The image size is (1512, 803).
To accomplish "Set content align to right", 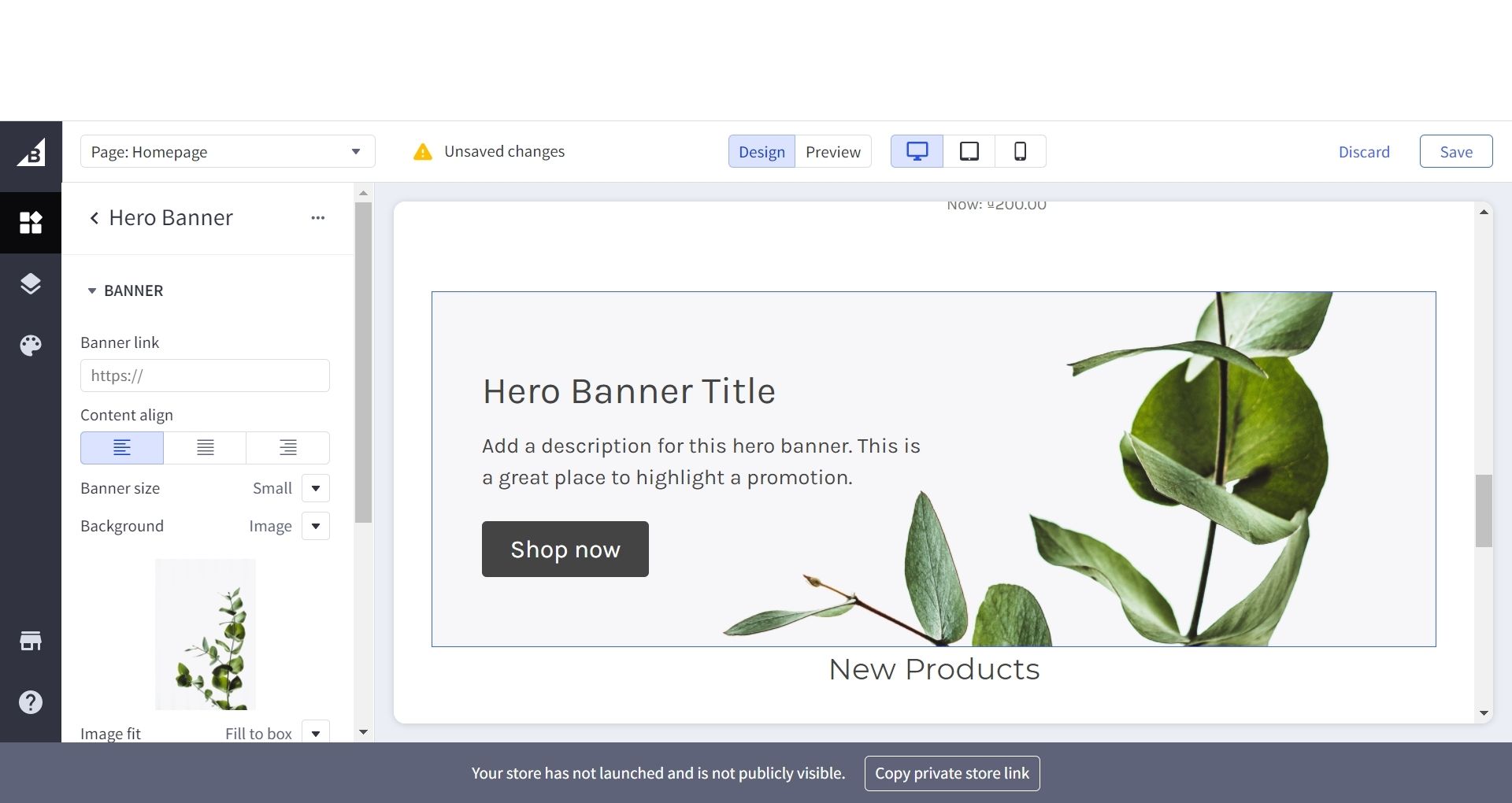I will (288, 448).
